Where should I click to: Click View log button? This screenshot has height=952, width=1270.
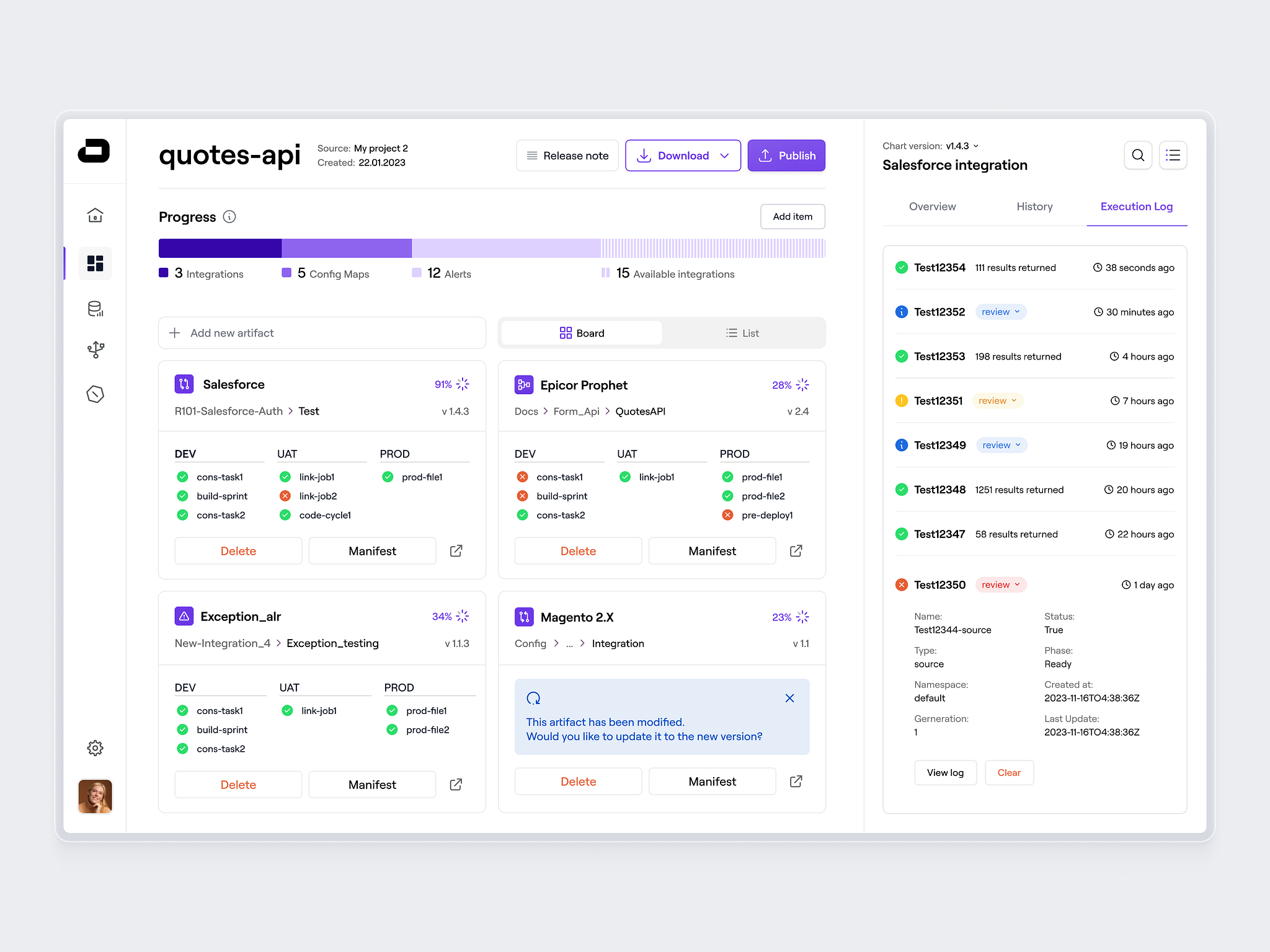coord(945,772)
